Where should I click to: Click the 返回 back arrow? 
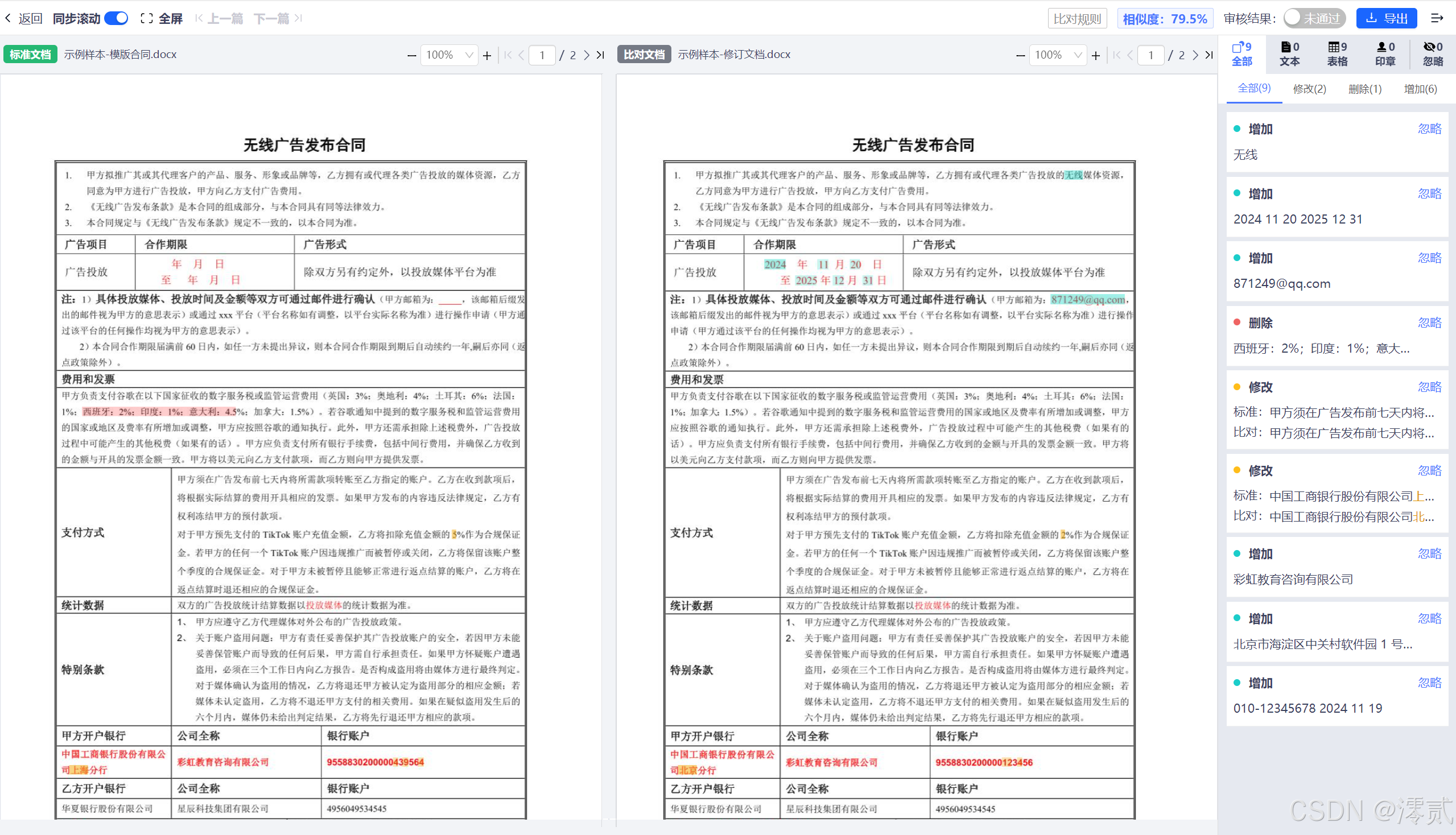point(8,18)
